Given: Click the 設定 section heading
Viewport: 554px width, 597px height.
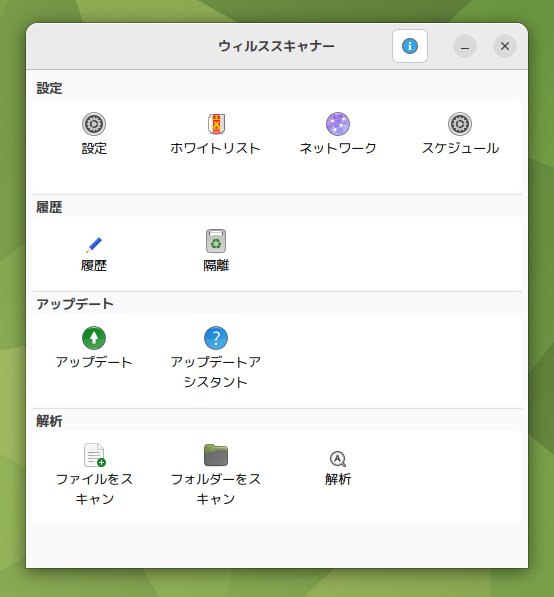Looking at the screenshot, I should click(x=49, y=88).
